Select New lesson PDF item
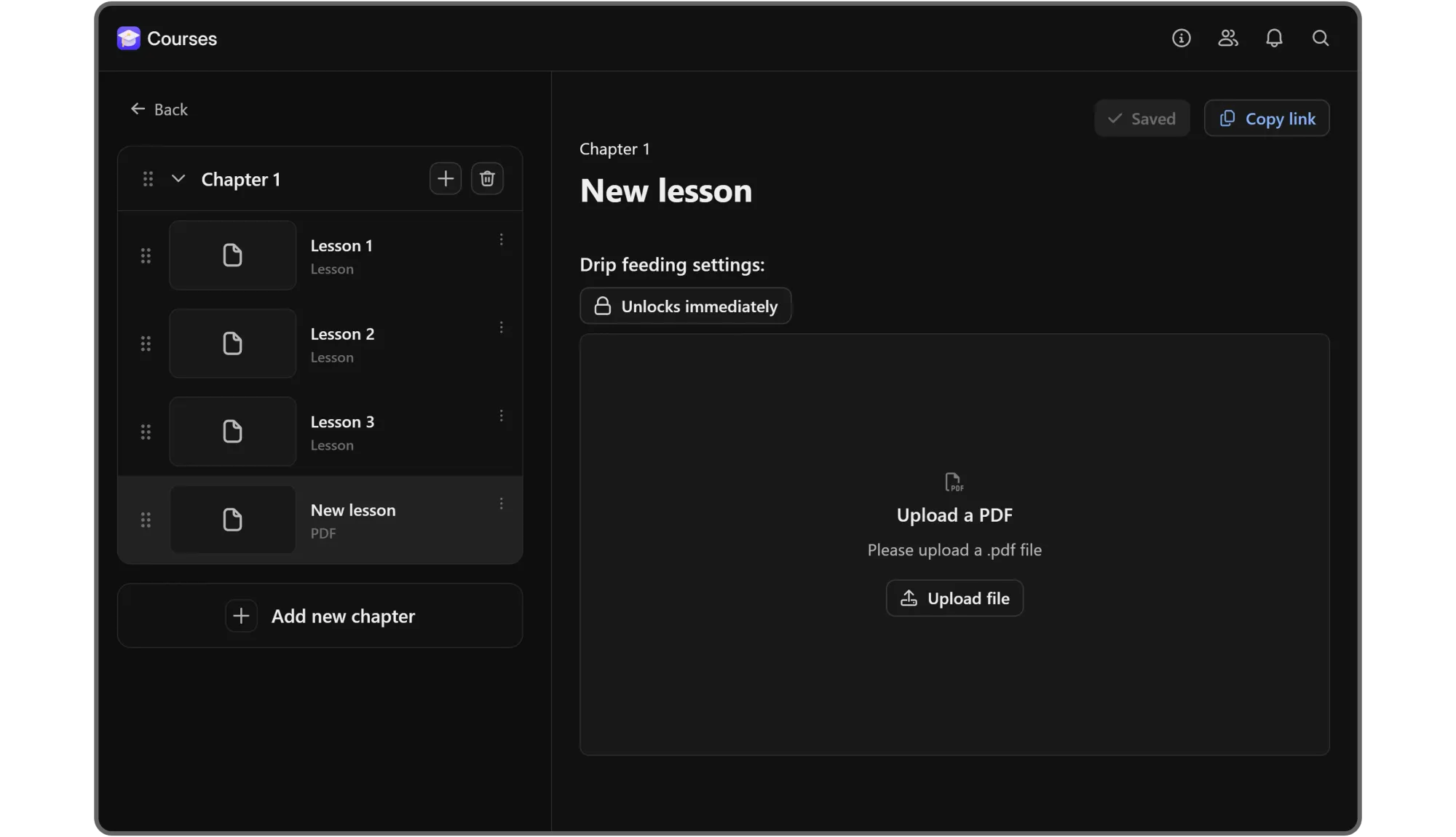Viewport: 1456px width, 837px height. point(352,520)
